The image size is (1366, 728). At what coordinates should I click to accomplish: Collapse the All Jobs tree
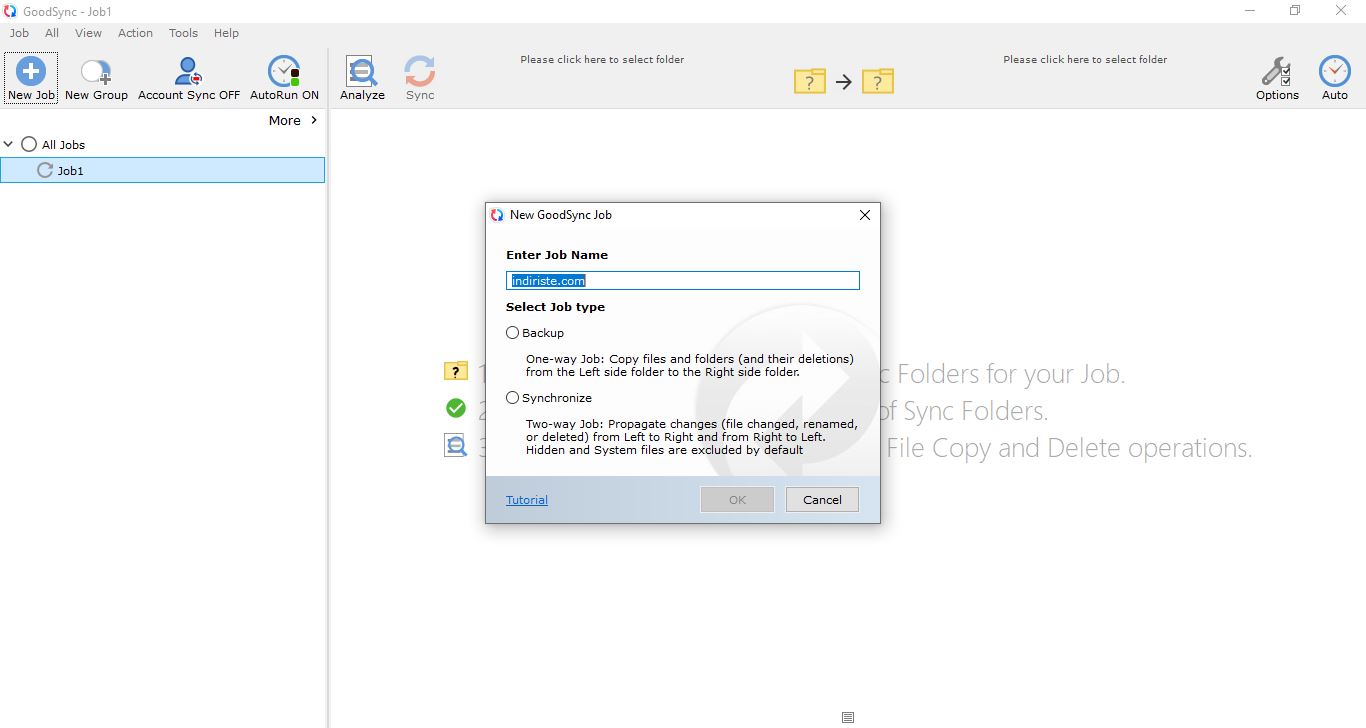(x=9, y=144)
